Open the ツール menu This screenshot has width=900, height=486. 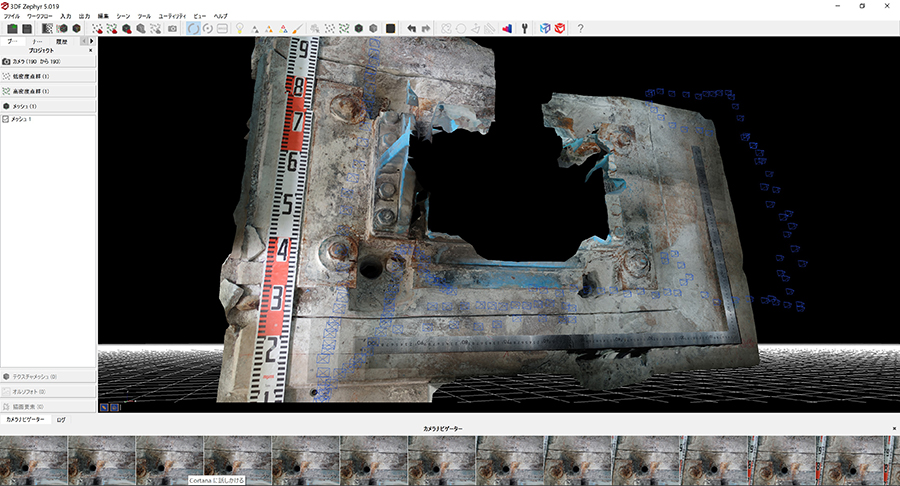pos(144,16)
